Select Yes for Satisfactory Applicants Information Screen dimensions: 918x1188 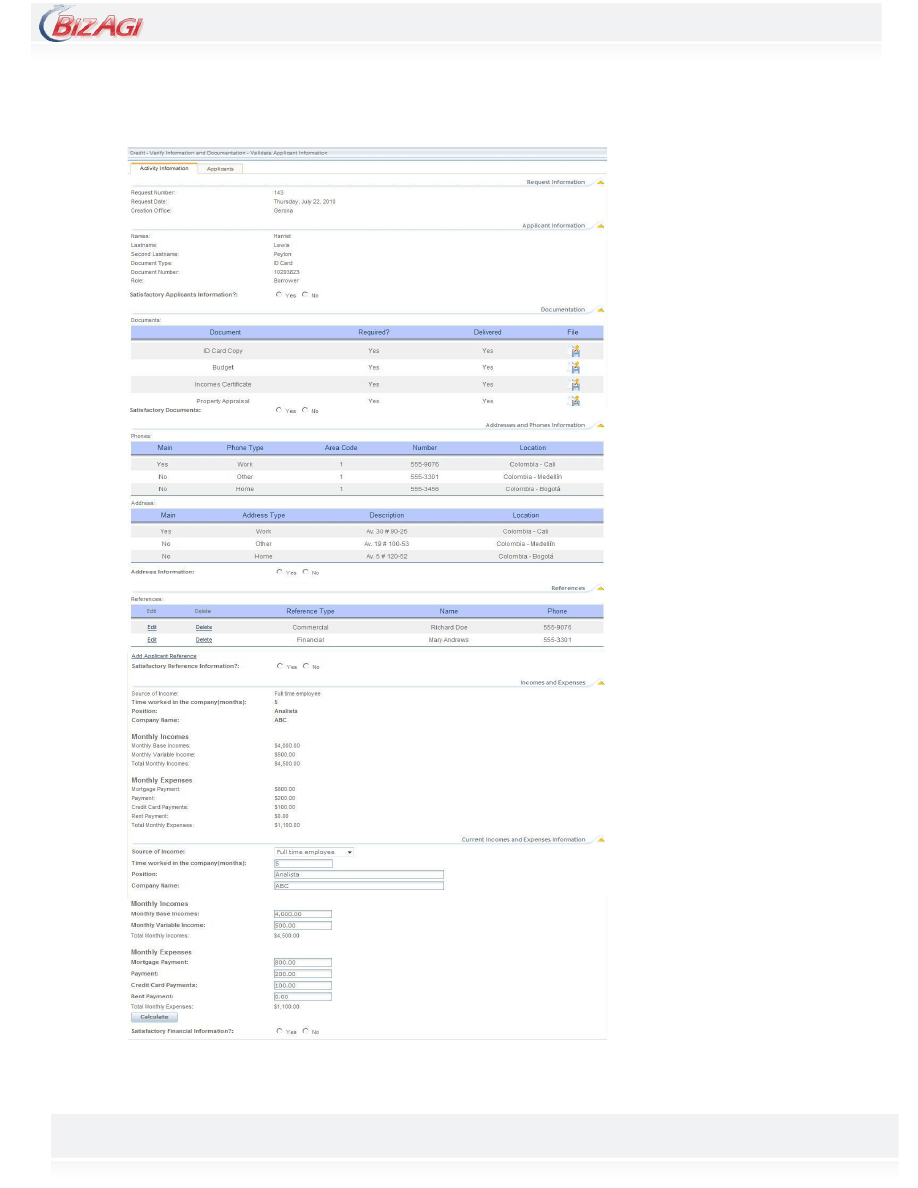click(279, 295)
